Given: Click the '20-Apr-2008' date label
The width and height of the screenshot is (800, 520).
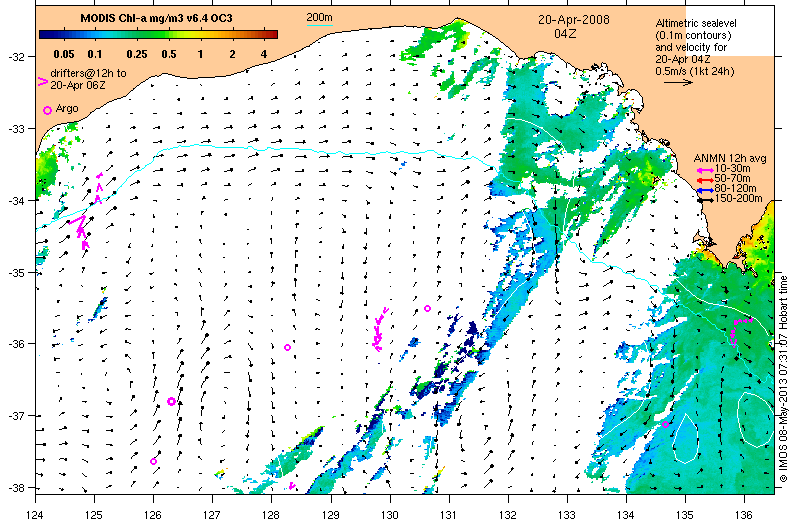Looking at the screenshot, I should click(x=573, y=20).
